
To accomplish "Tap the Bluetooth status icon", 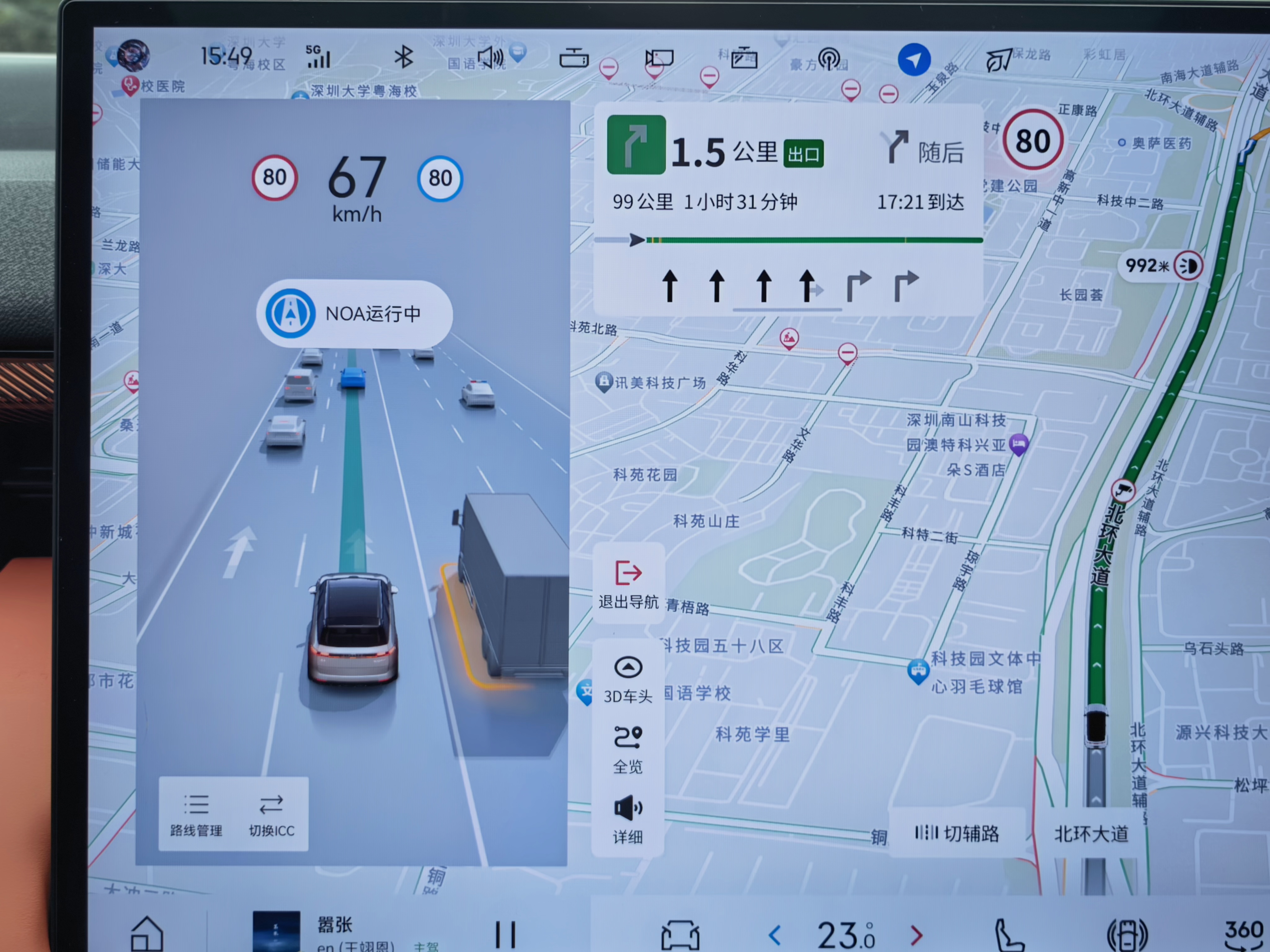I will [404, 57].
